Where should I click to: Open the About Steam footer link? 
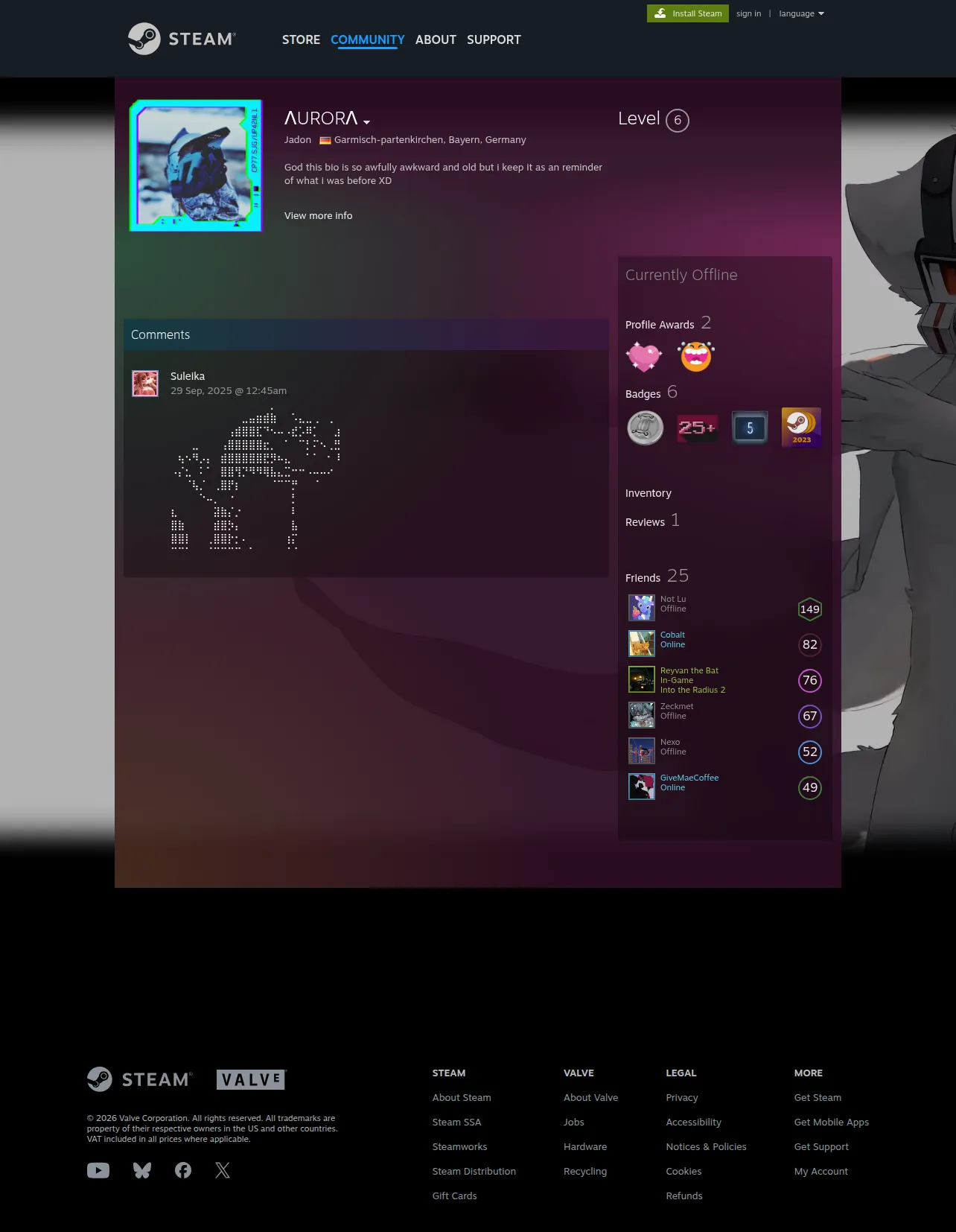point(462,1097)
